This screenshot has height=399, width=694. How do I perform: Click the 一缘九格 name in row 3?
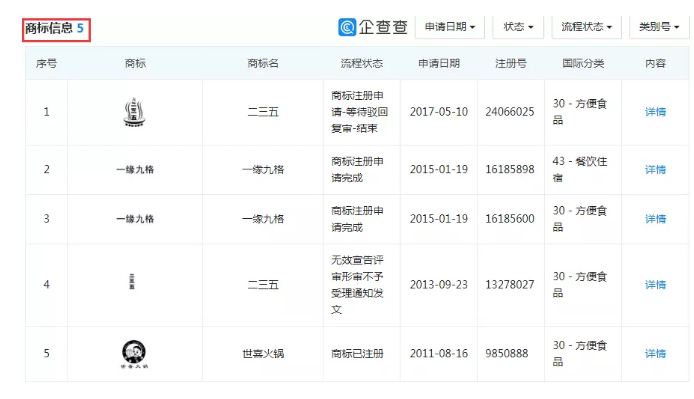(263, 219)
